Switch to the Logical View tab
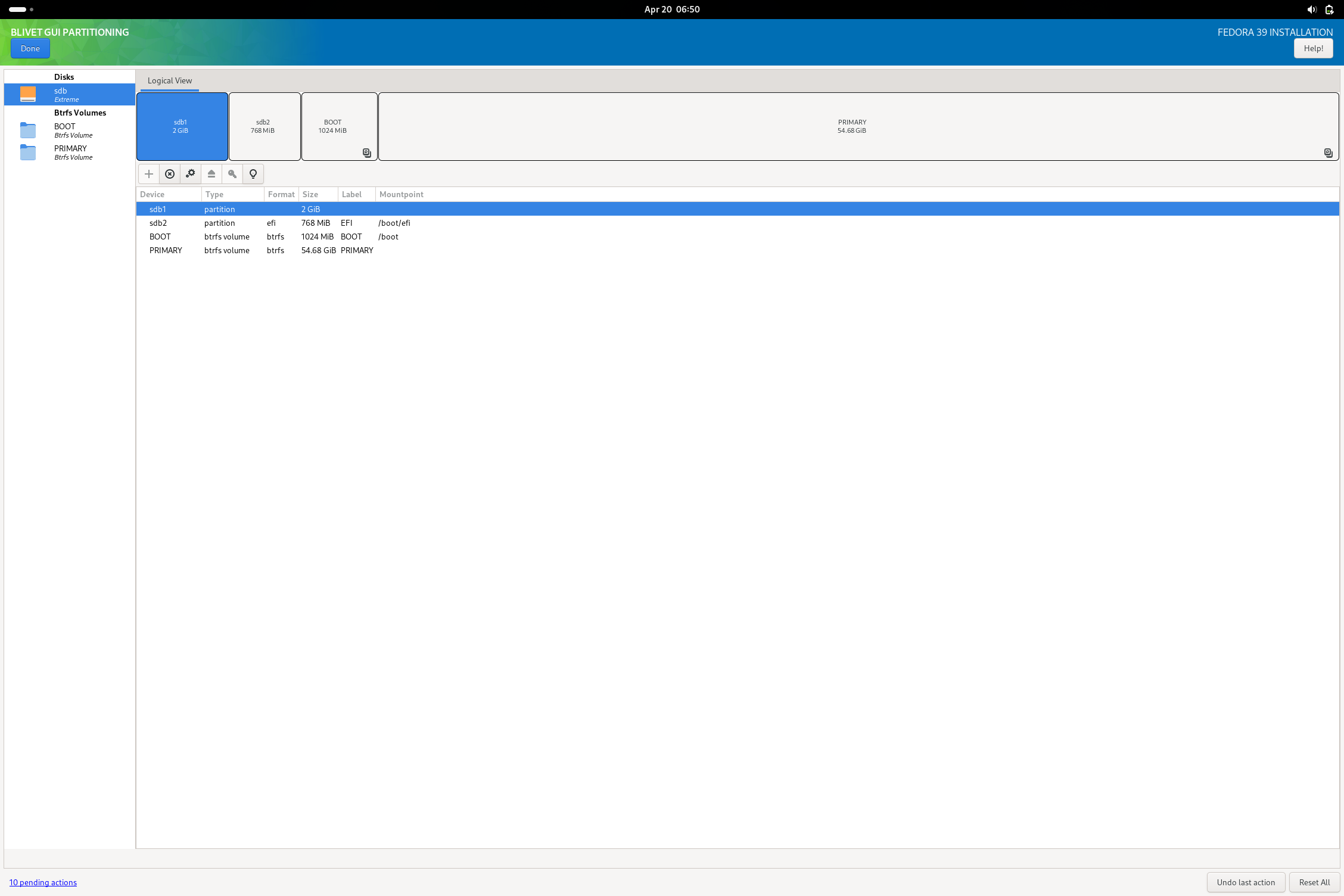 point(169,80)
